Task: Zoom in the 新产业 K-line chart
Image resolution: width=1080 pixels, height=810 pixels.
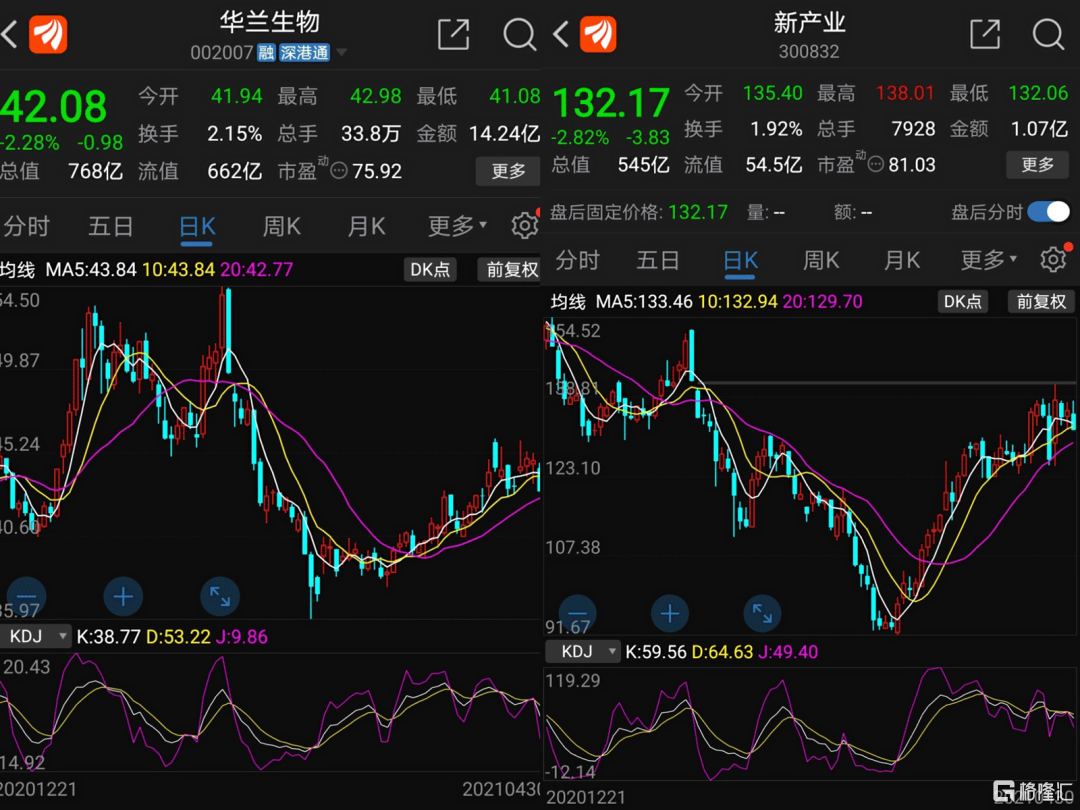Action: pyautogui.click(x=669, y=613)
